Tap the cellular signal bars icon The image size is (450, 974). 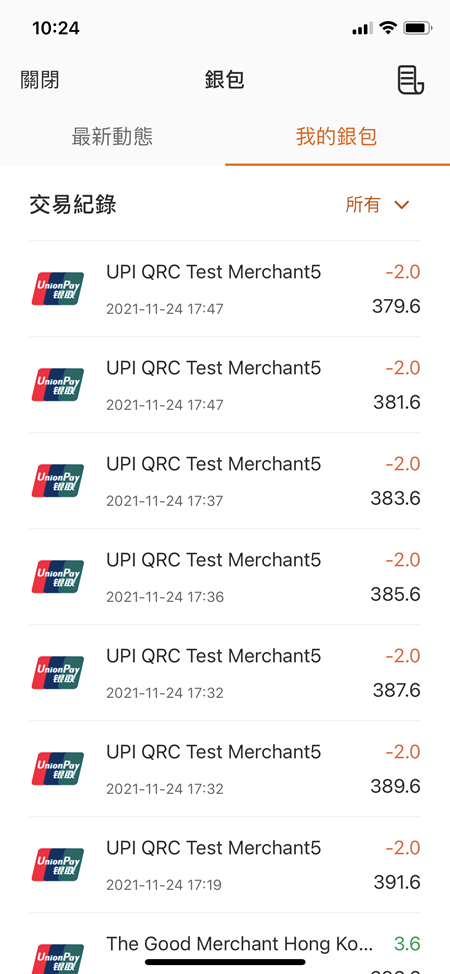coord(362,29)
